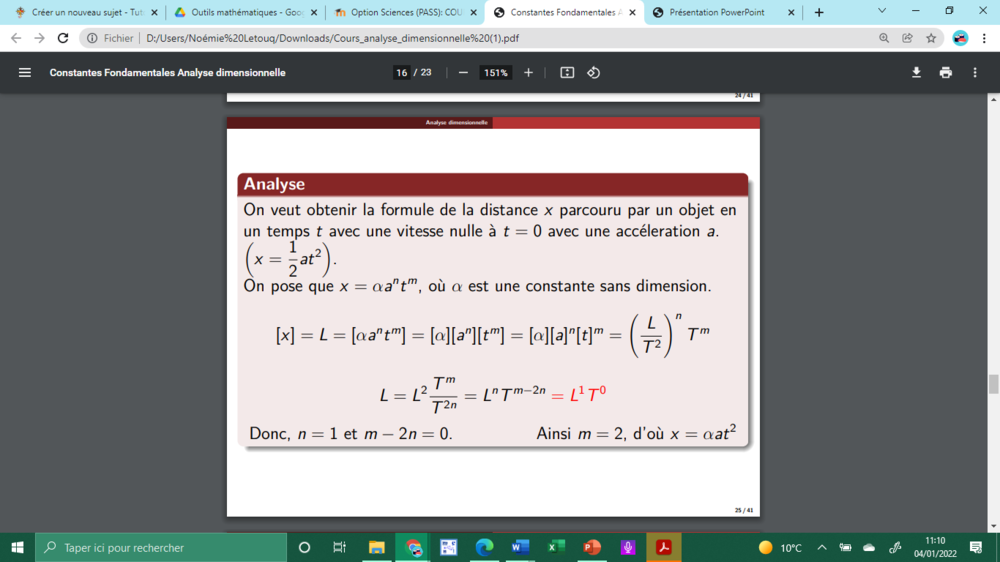Show hidden system tray icons

tap(821, 547)
